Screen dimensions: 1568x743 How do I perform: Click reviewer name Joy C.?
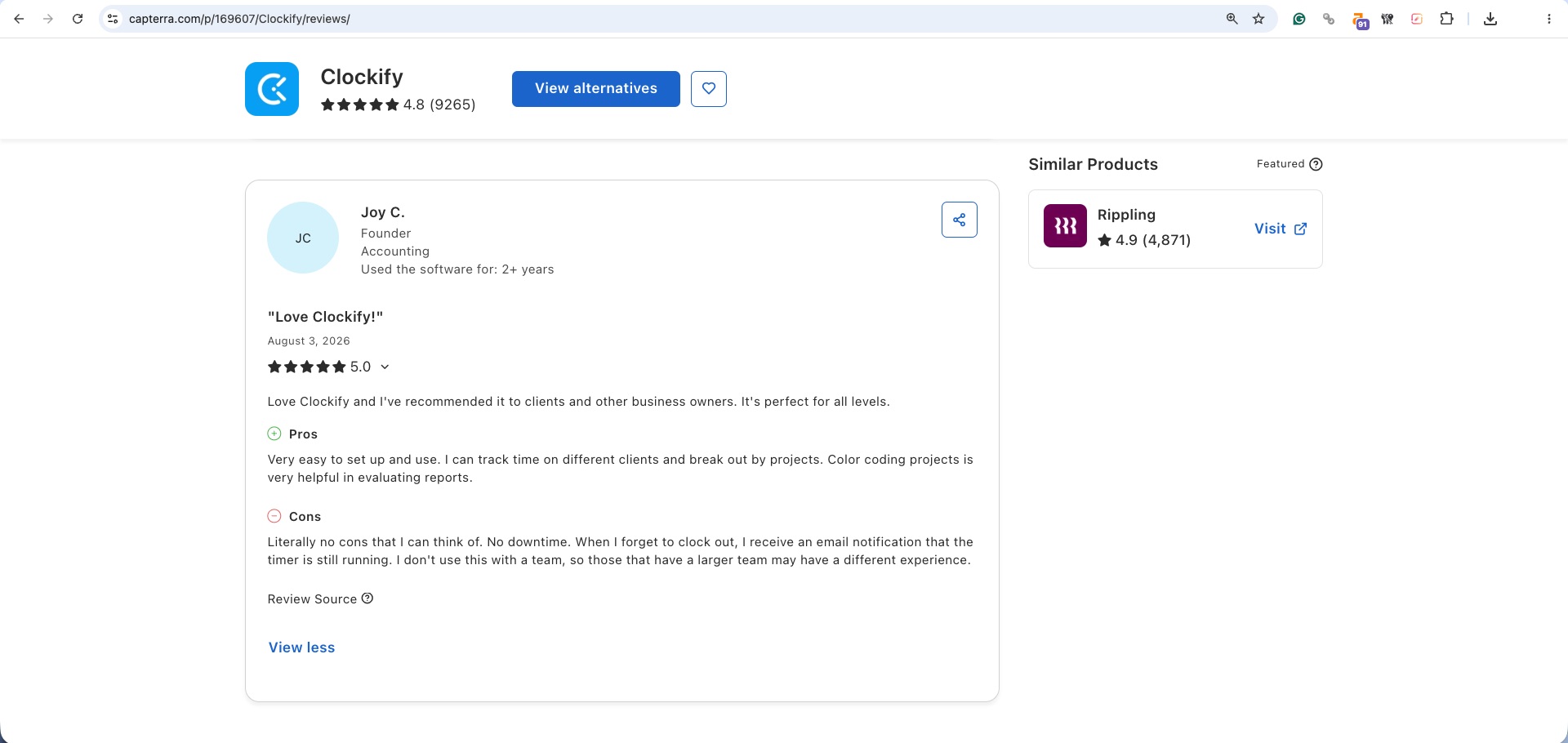tap(383, 212)
